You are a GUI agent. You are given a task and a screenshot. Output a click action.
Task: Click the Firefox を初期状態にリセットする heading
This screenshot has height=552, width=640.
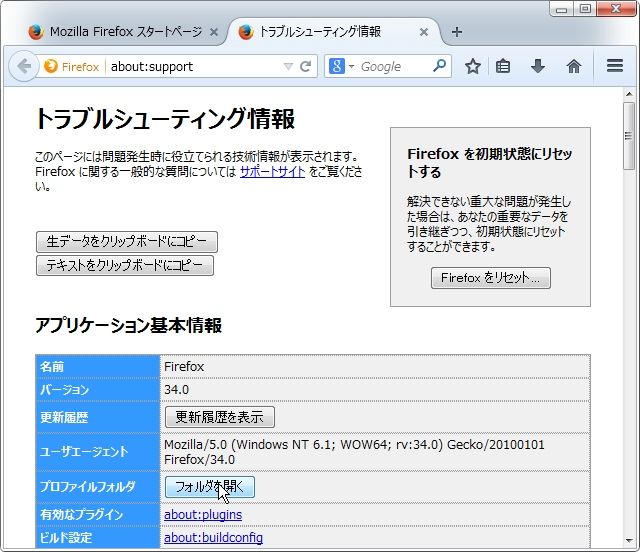(490, 162)
